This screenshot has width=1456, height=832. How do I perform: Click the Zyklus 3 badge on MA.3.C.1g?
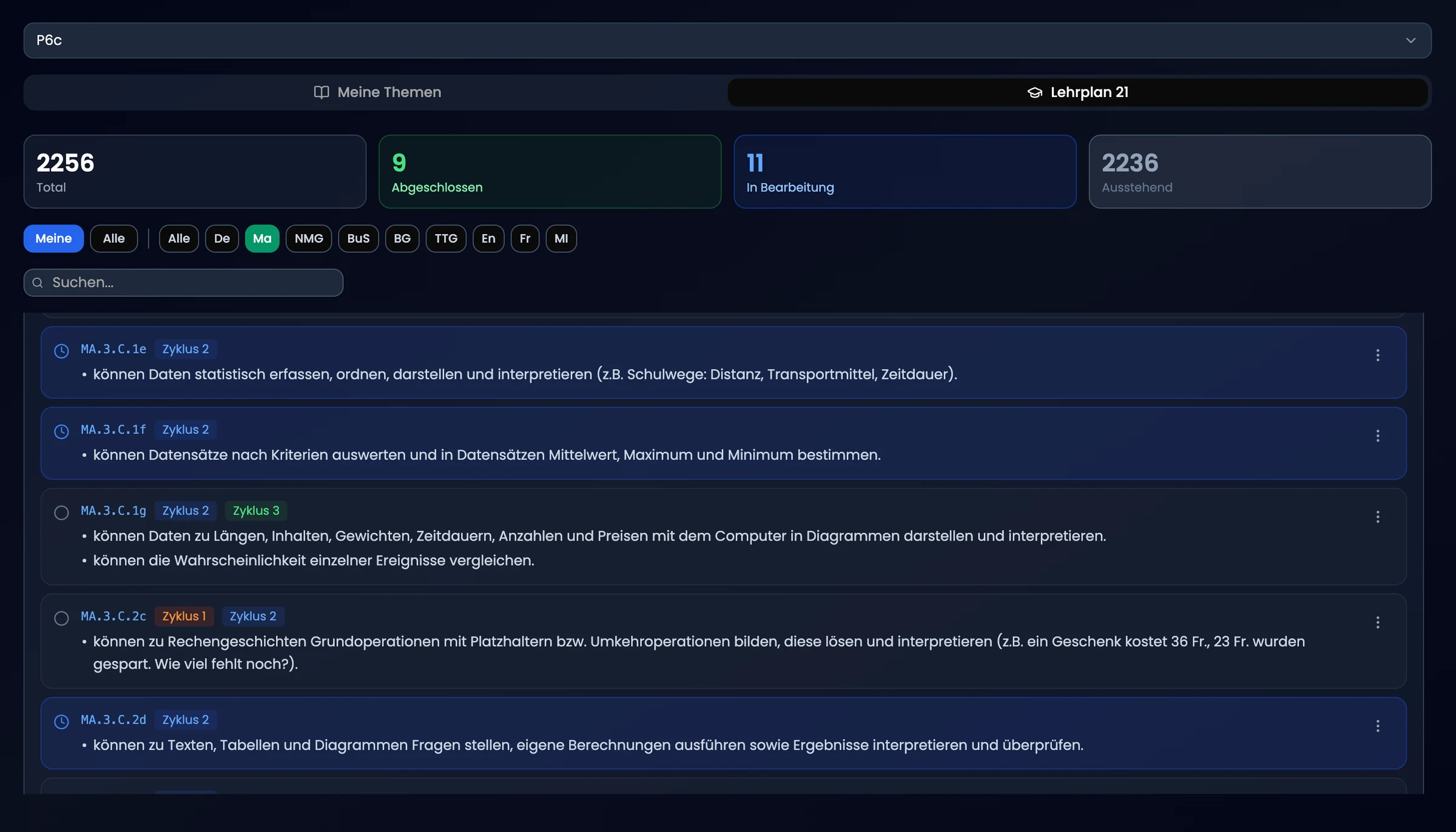(256, 511)
